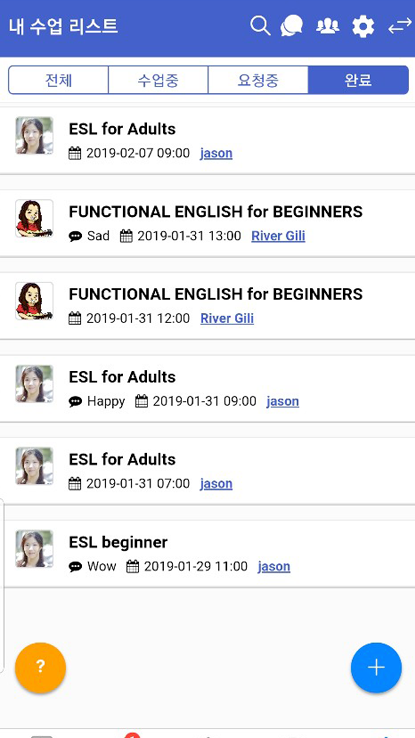Switch to the 요청중 tab
This screenshot has width=415, height=738.
click(x=258, y=80)
